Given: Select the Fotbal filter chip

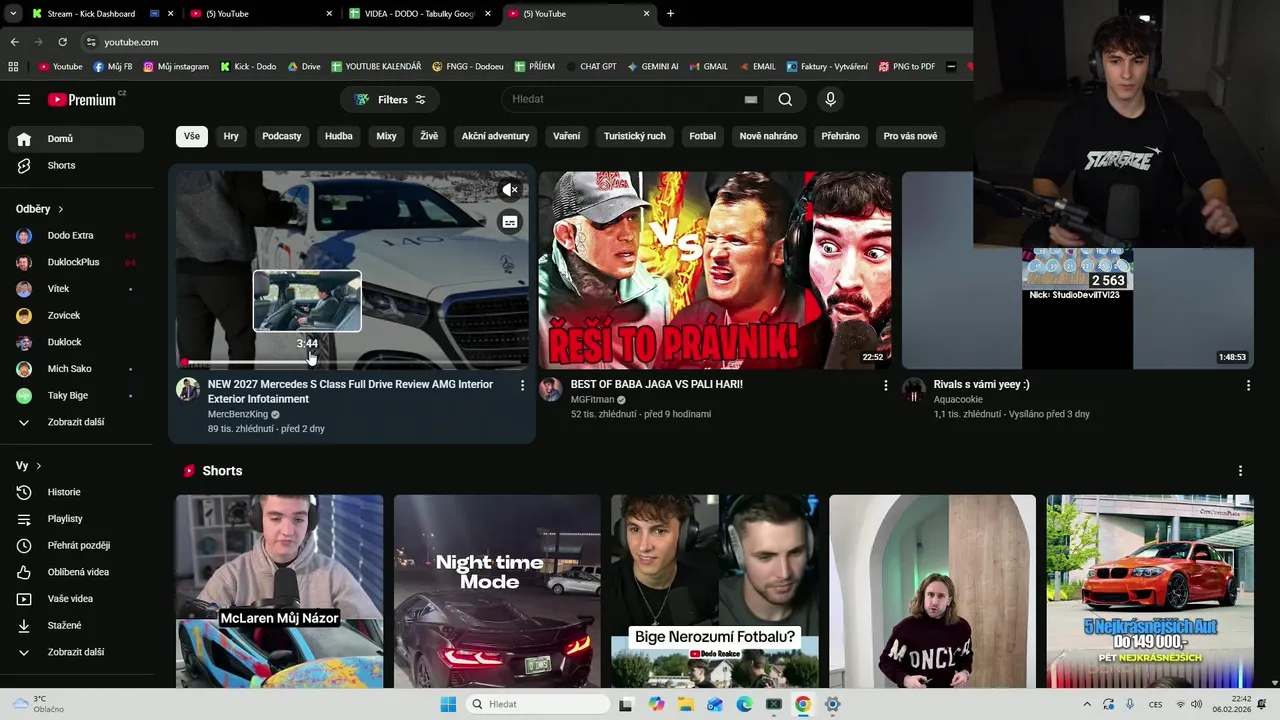Looking at the screenshot, I should tap(703, 136).
